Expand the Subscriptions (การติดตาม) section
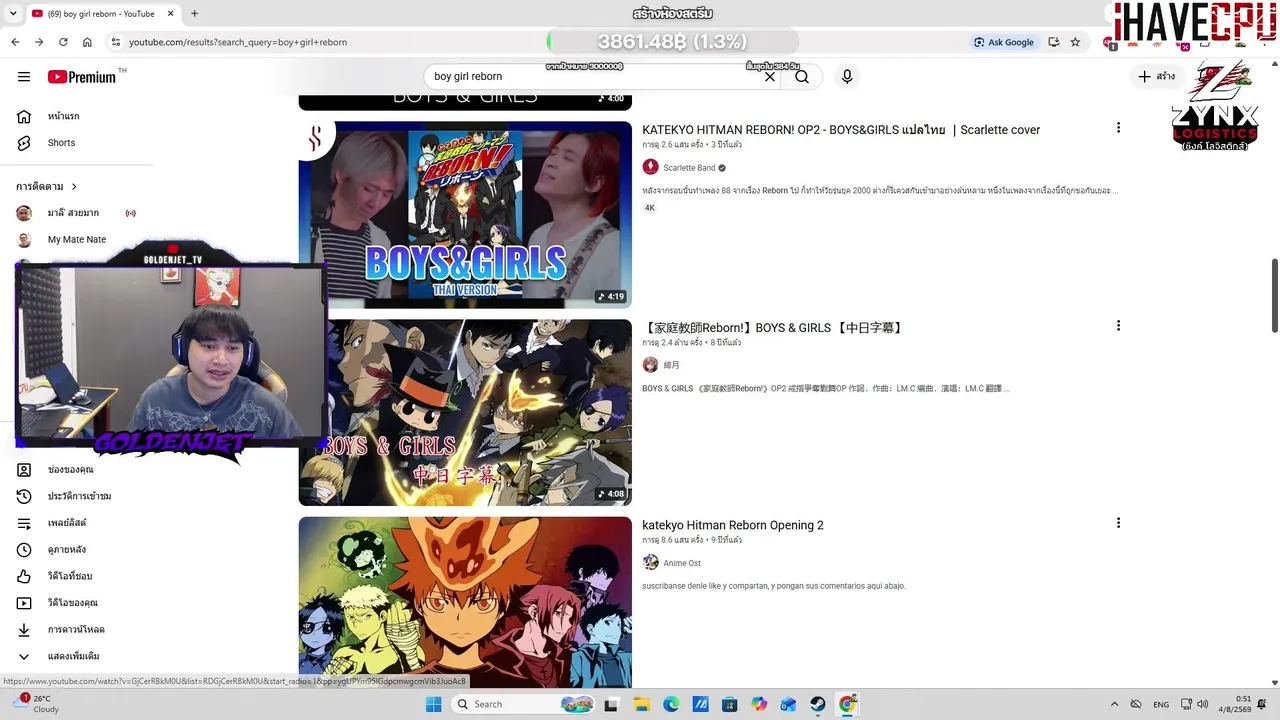 pyautogui.click(x=47, y=186)
